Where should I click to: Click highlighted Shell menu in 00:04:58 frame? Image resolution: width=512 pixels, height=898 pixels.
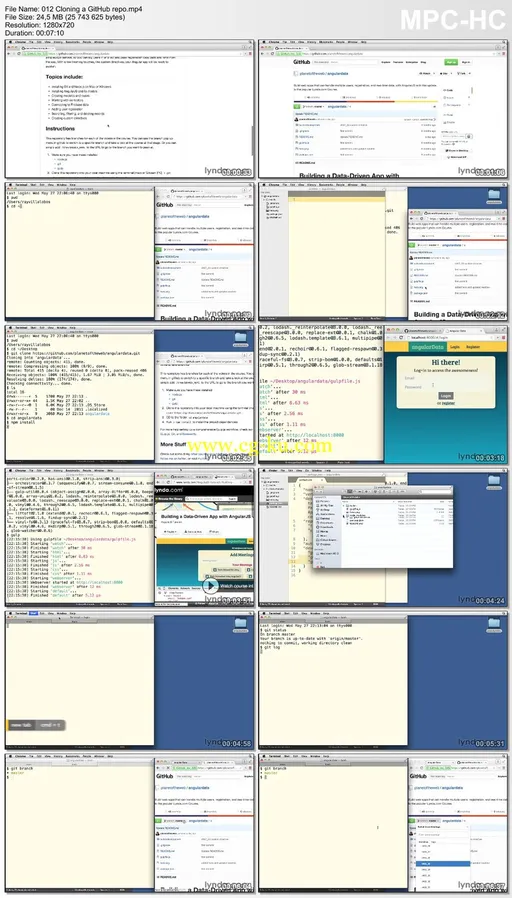(32, 613)
